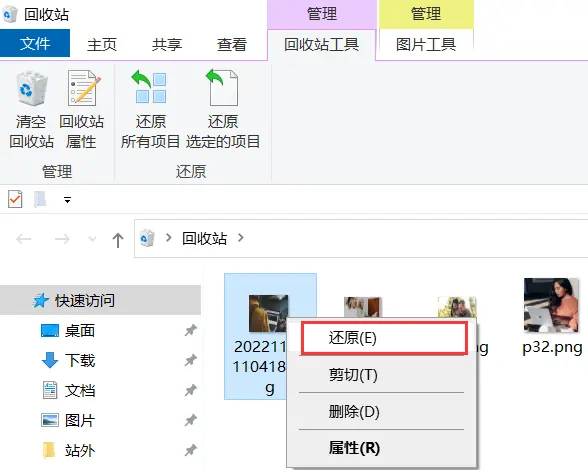Viewport: 588px width, 470px height.
Task: Select the 回收站工具 tab
Action: (321, 45)
